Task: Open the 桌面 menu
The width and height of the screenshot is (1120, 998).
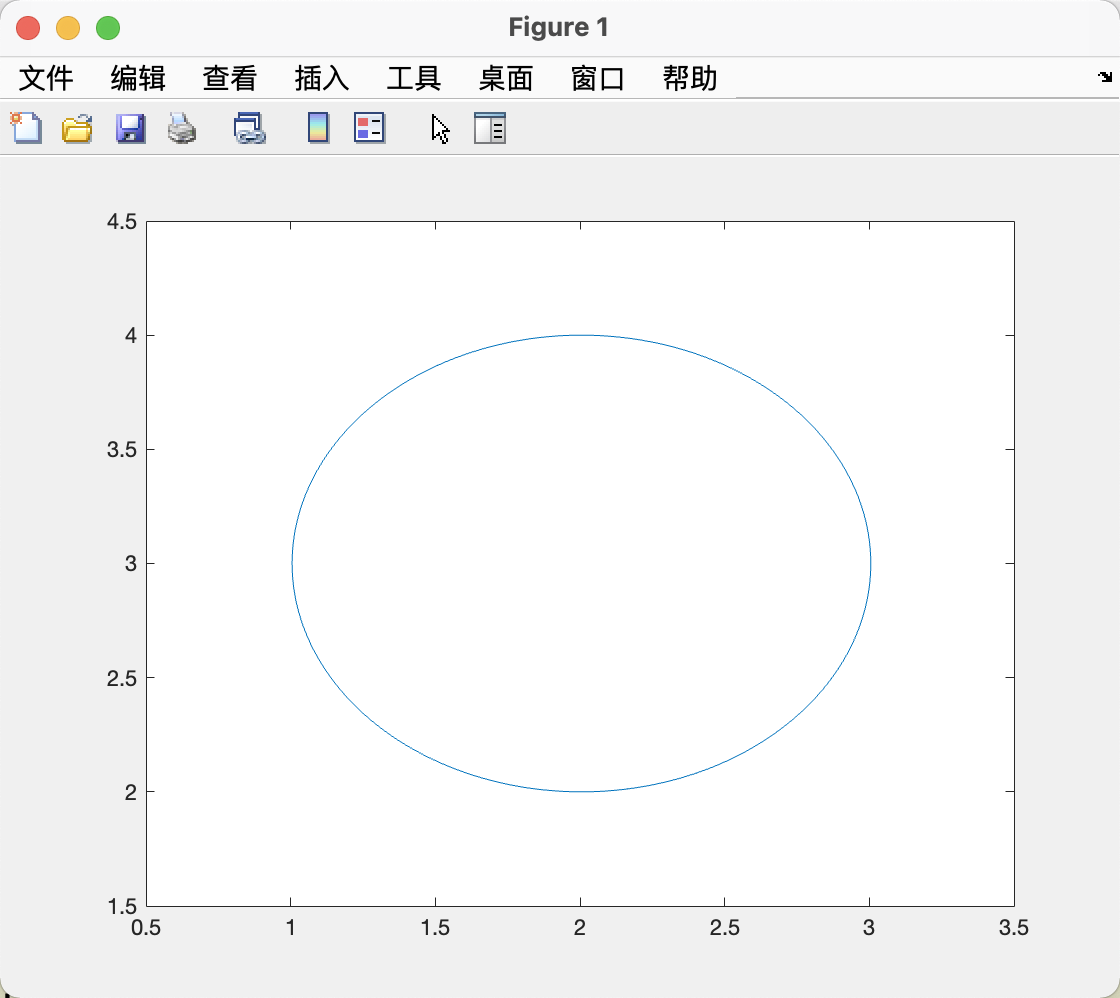Action: 506,78
